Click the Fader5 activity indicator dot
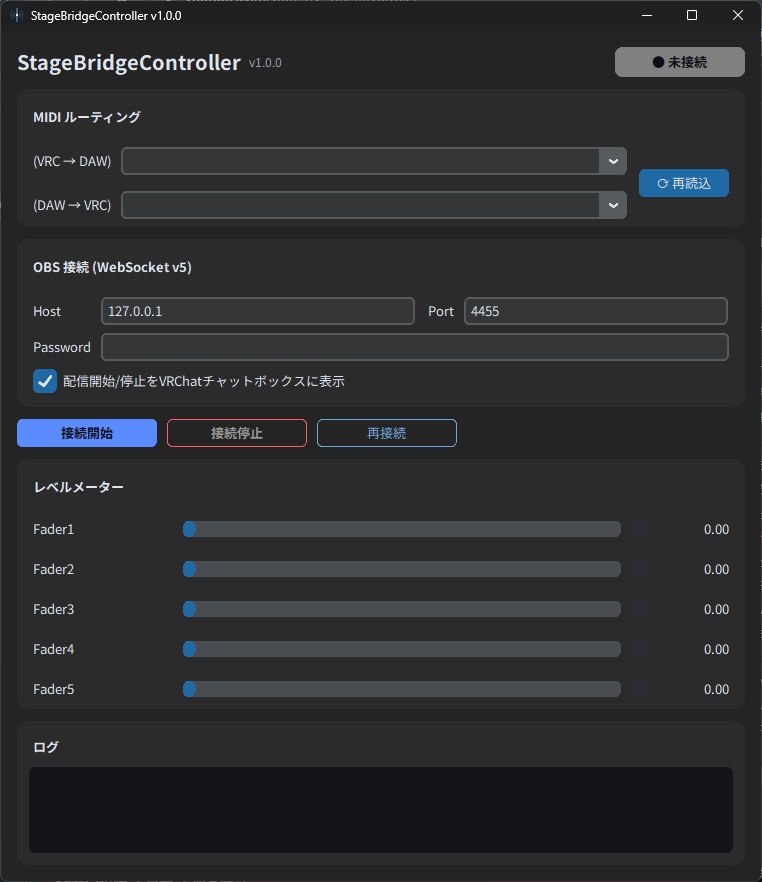 [639, 688]
